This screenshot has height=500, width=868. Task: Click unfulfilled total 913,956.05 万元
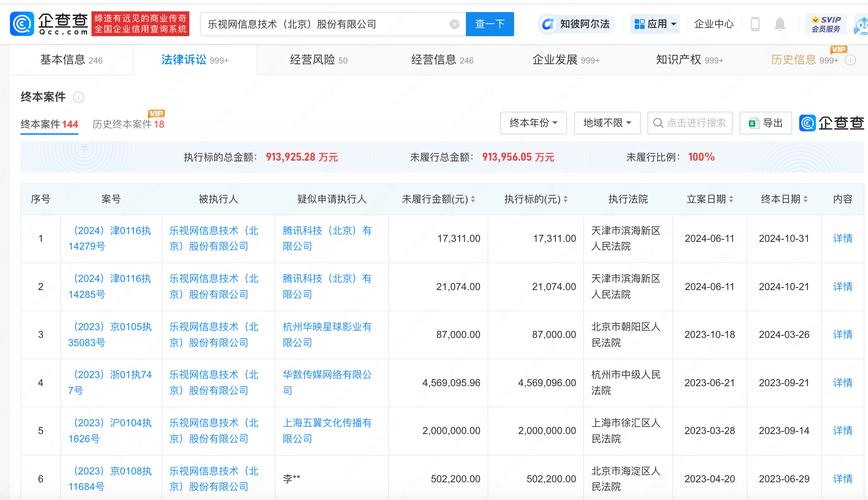518,157
